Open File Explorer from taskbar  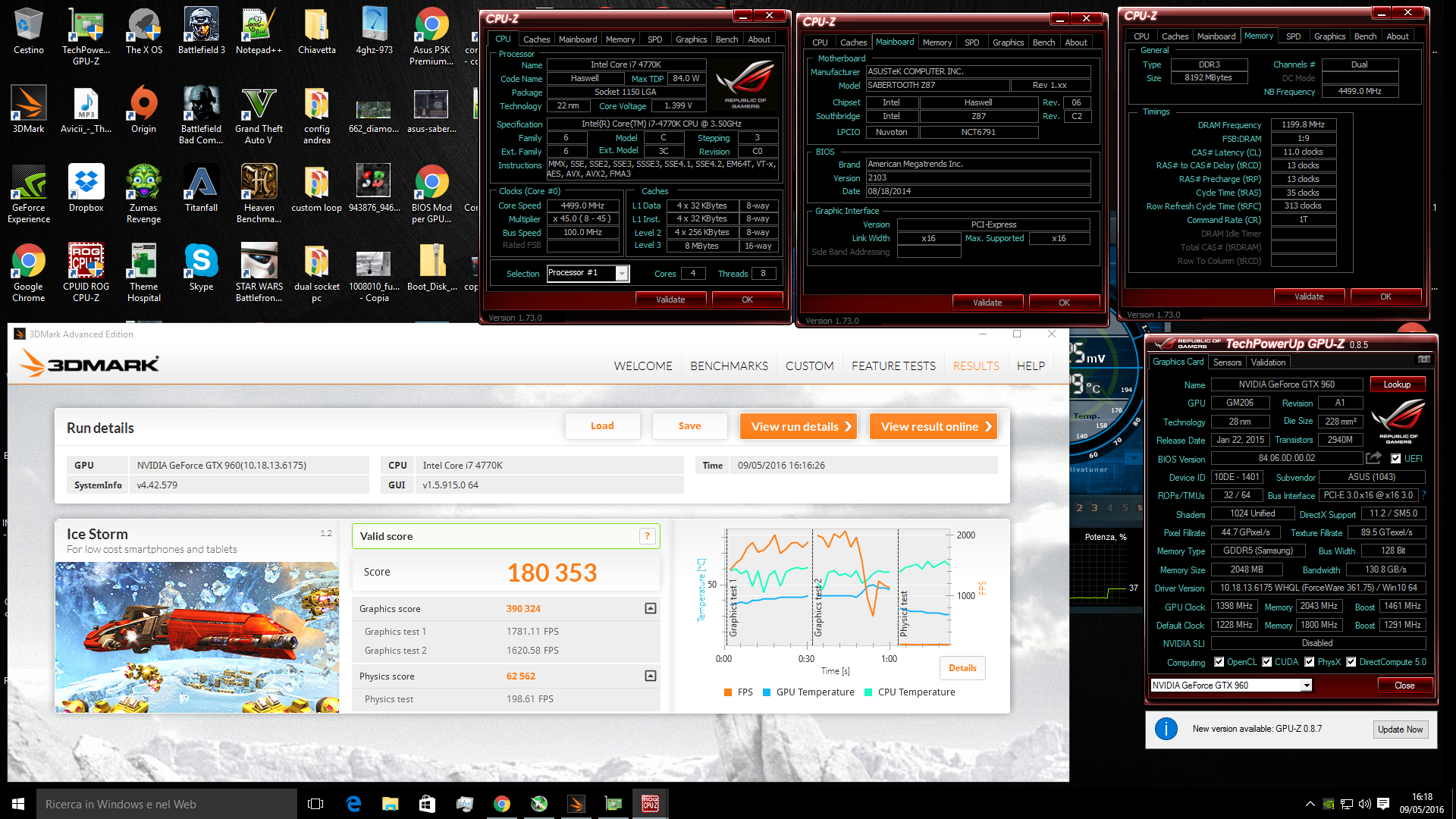[x=390, y=804]
